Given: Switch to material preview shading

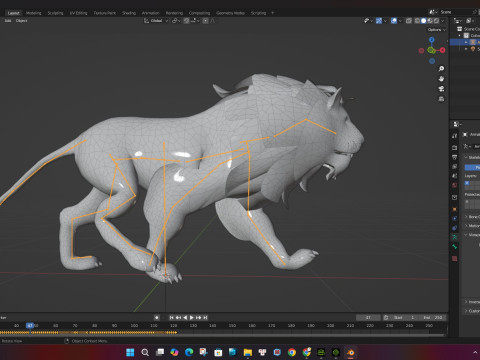Looking at the screenshot, I should point(430,21).
